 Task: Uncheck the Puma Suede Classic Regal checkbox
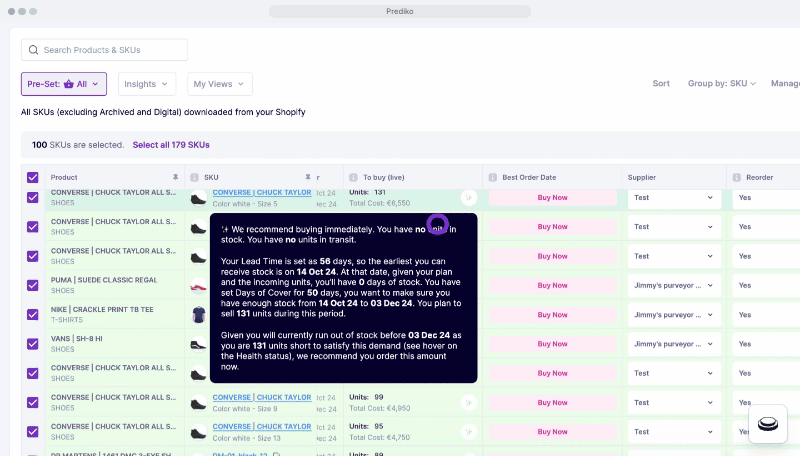(x=33, y=285)
